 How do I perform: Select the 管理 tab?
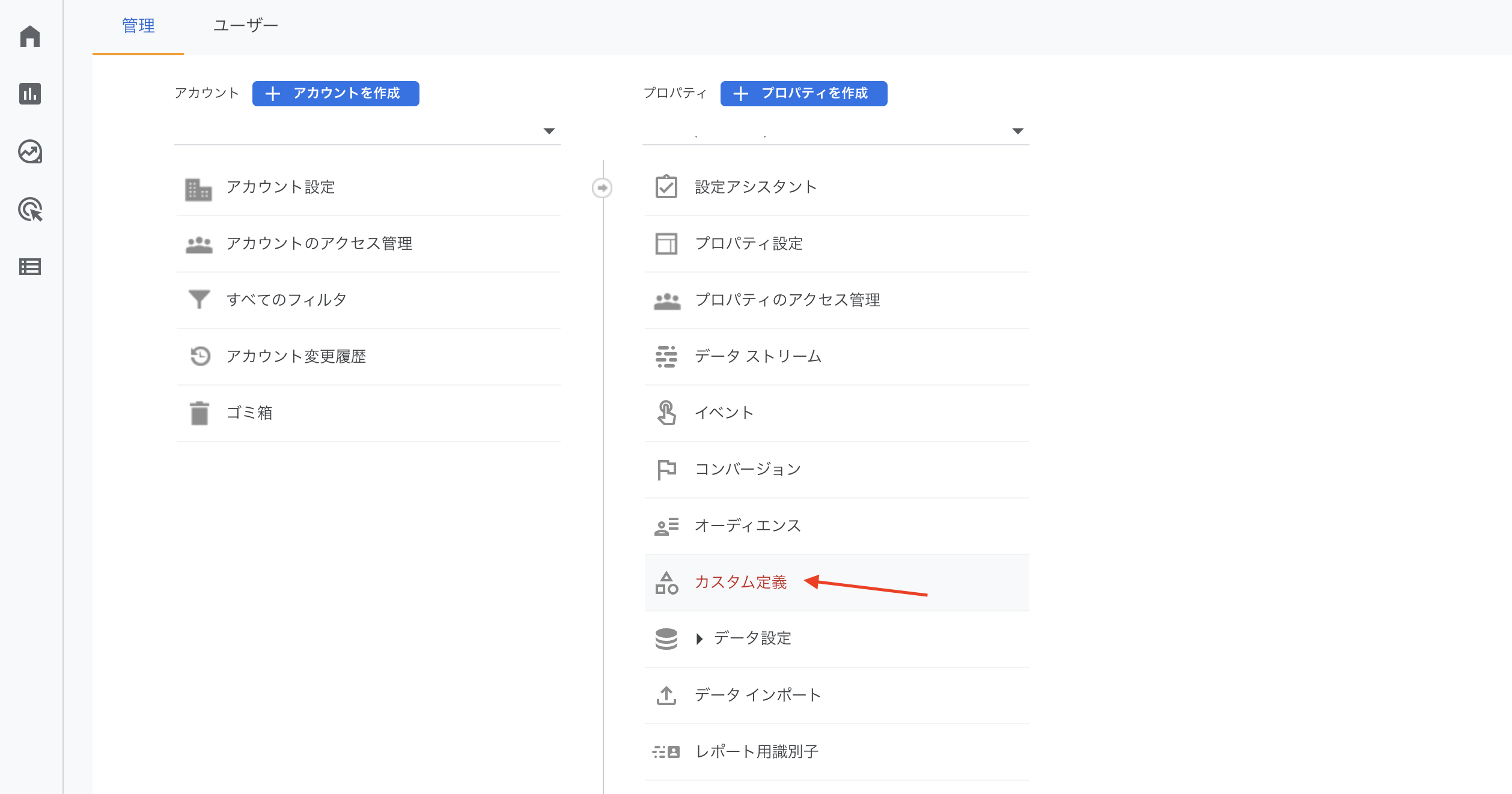click(x=138, y=26)
